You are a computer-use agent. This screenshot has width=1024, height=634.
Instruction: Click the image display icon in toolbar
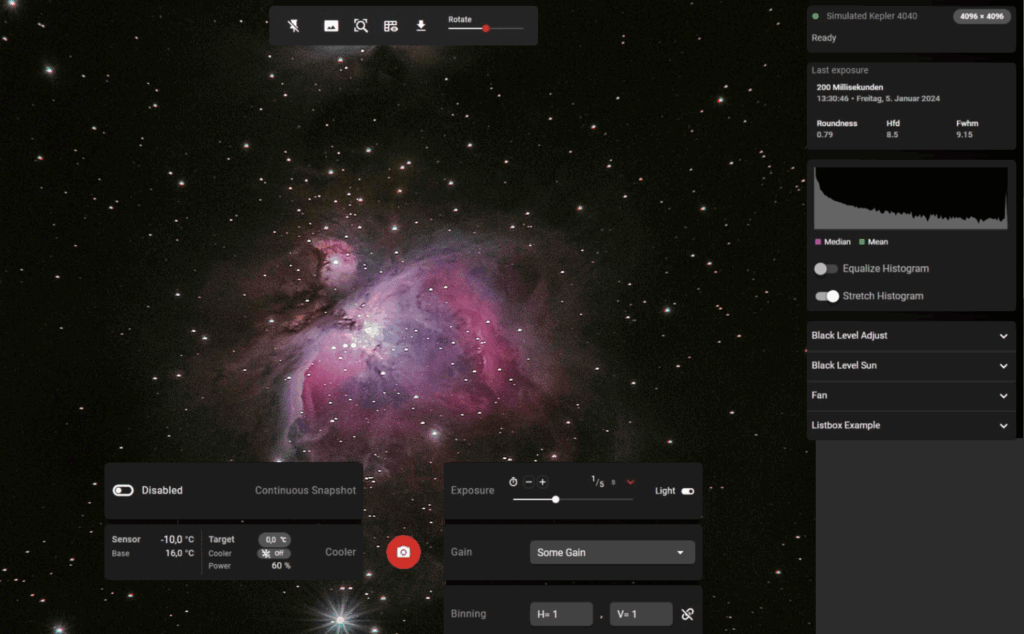tap(331, 26)
